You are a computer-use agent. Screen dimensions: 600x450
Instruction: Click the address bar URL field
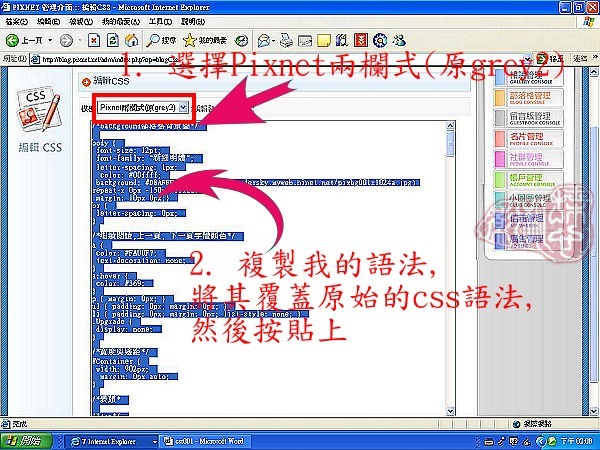point(279,59)
